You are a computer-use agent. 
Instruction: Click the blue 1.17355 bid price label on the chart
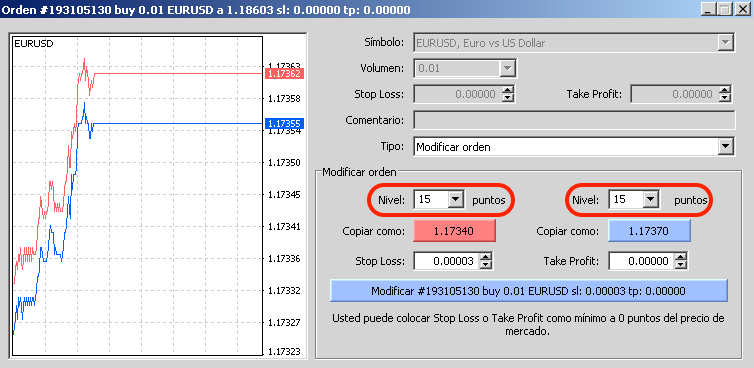[284, 124]
